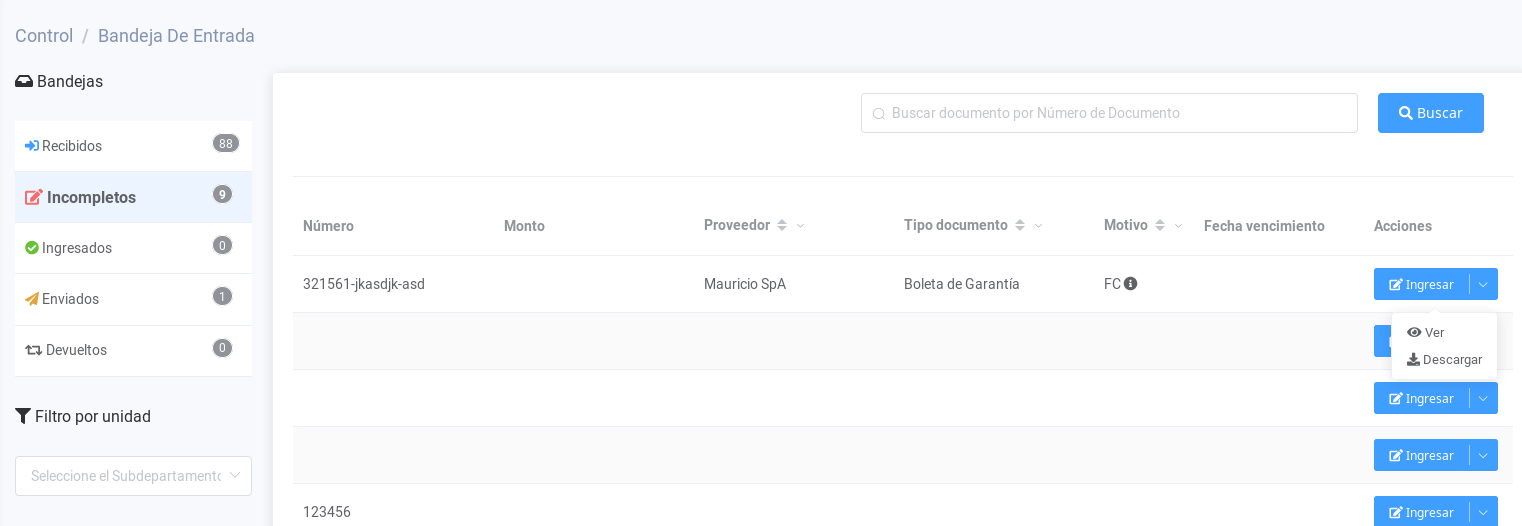Click the document number search field
1522x526 pixels.
click(x=1110, y=113)
